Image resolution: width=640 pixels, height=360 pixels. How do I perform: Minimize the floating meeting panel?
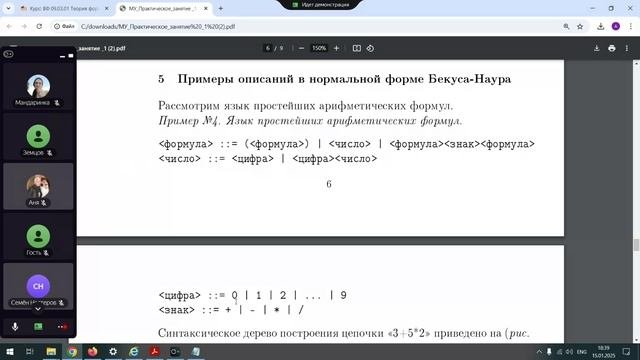coord(62,56)
